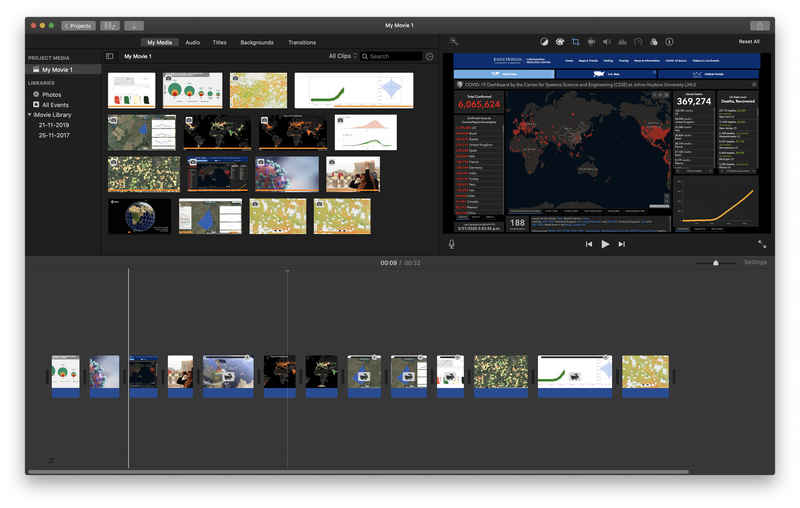This screenshot has height=508, width=800.
Task: Switch to the Titles tab
Action: tap(219, 42)
